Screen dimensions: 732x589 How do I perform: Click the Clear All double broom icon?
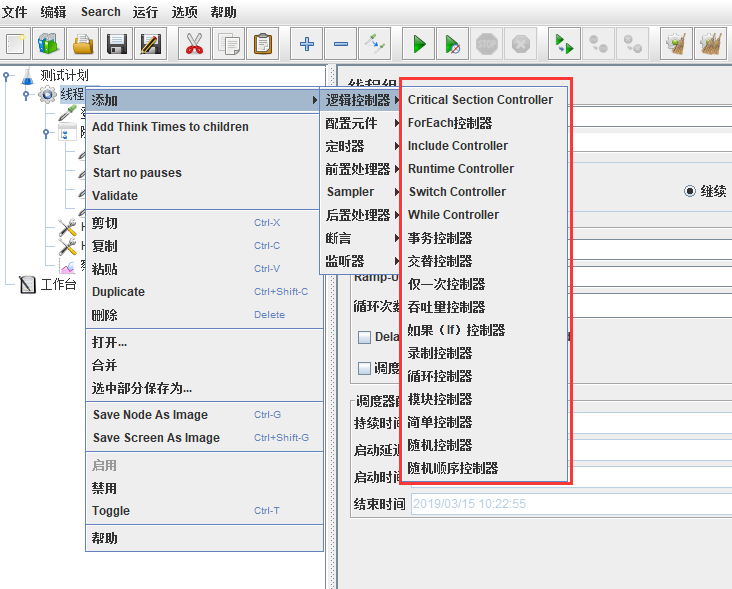710,44
